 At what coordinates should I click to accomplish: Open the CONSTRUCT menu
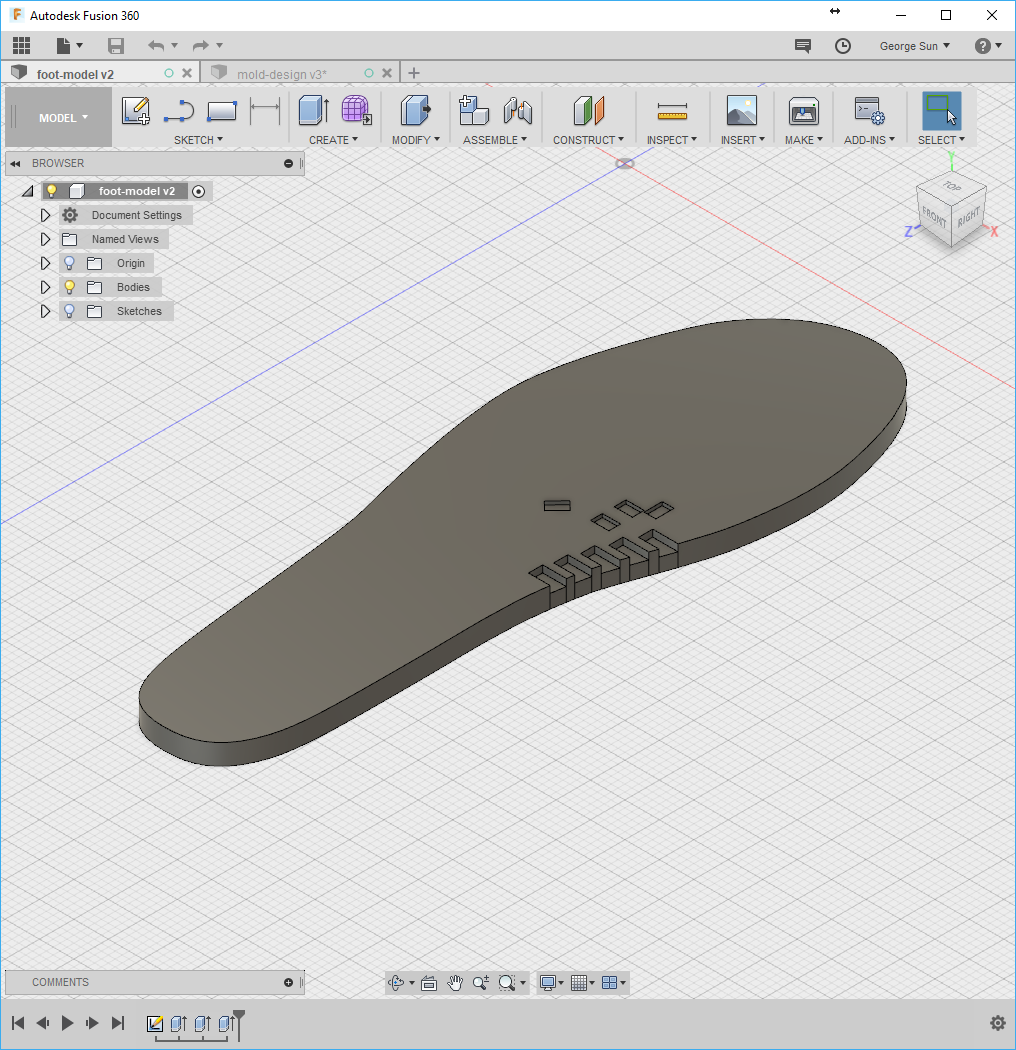pos(588,140)
